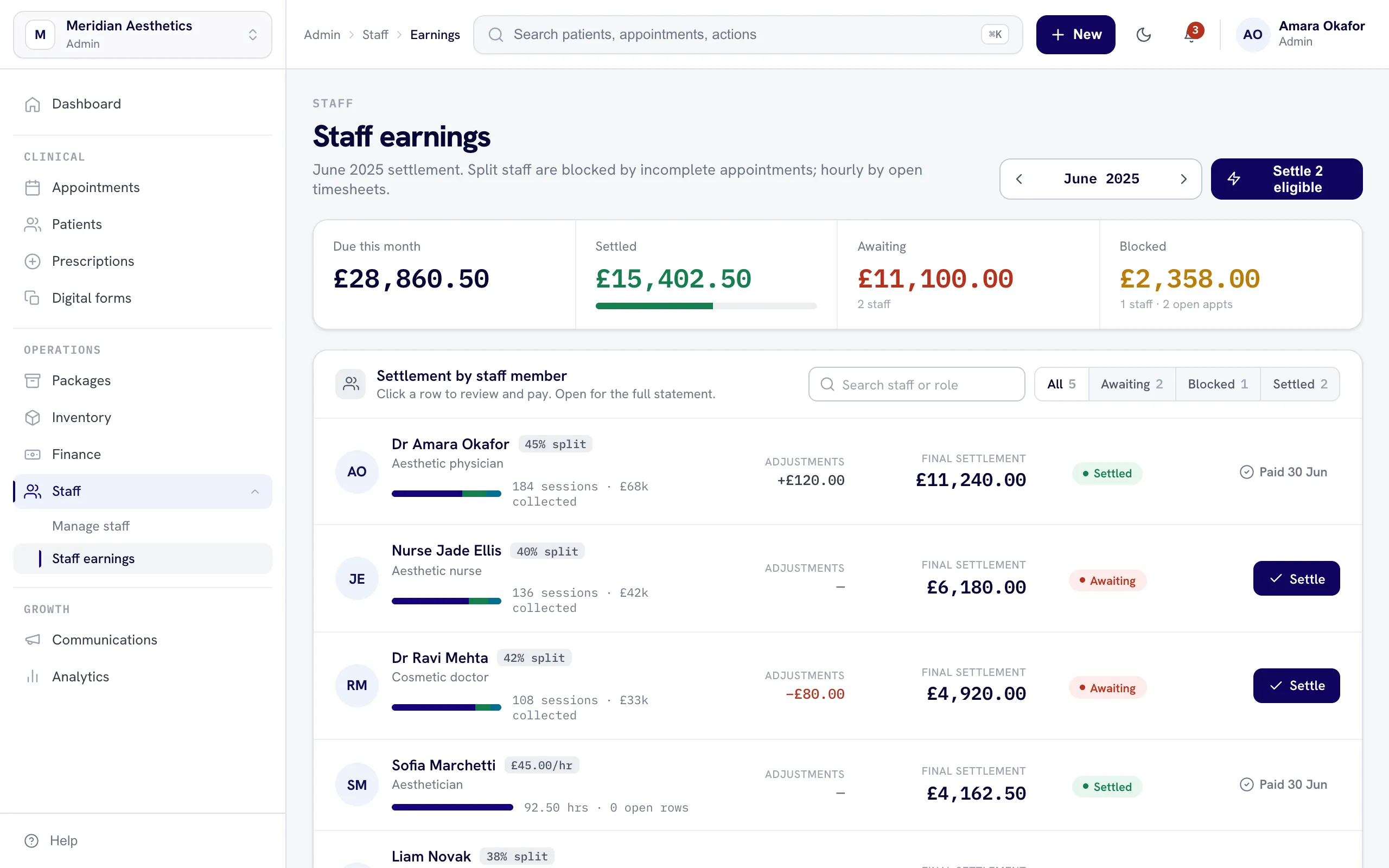Focus the Search staff or role field
1389x868 pixels.
916,384
